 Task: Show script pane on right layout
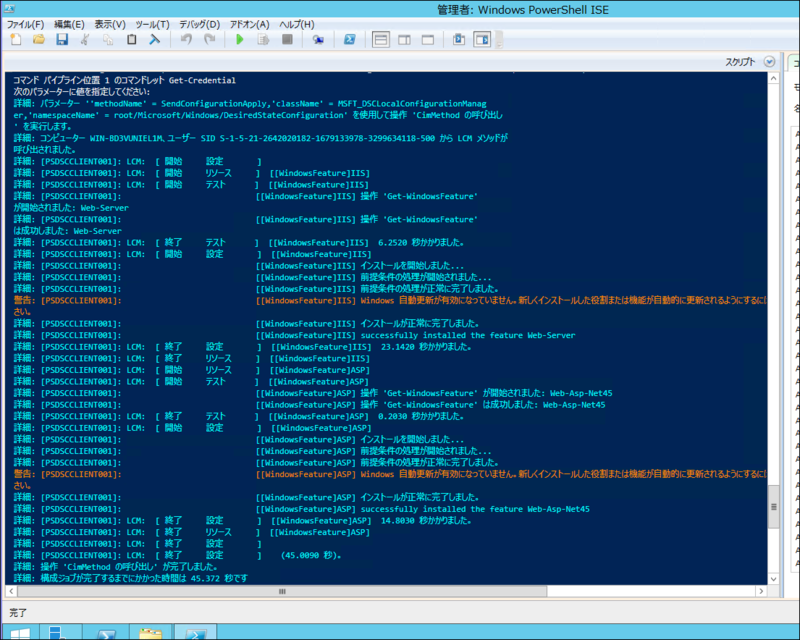404,40
